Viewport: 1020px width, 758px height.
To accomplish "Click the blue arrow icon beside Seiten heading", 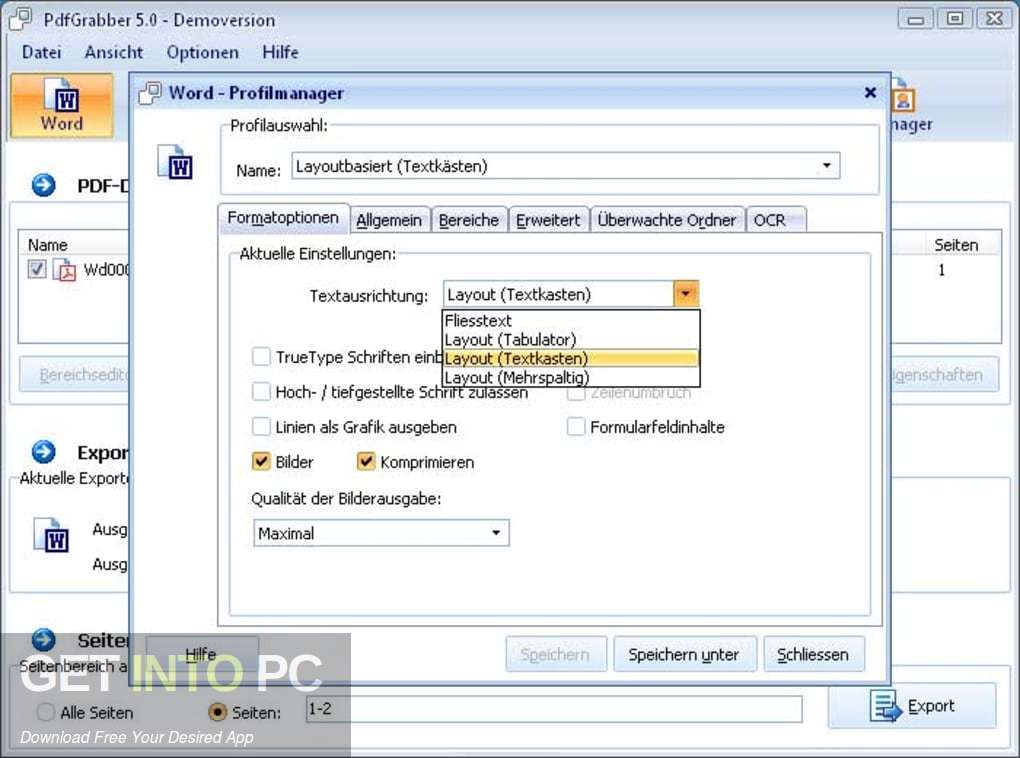I will (x=44, y=639).
